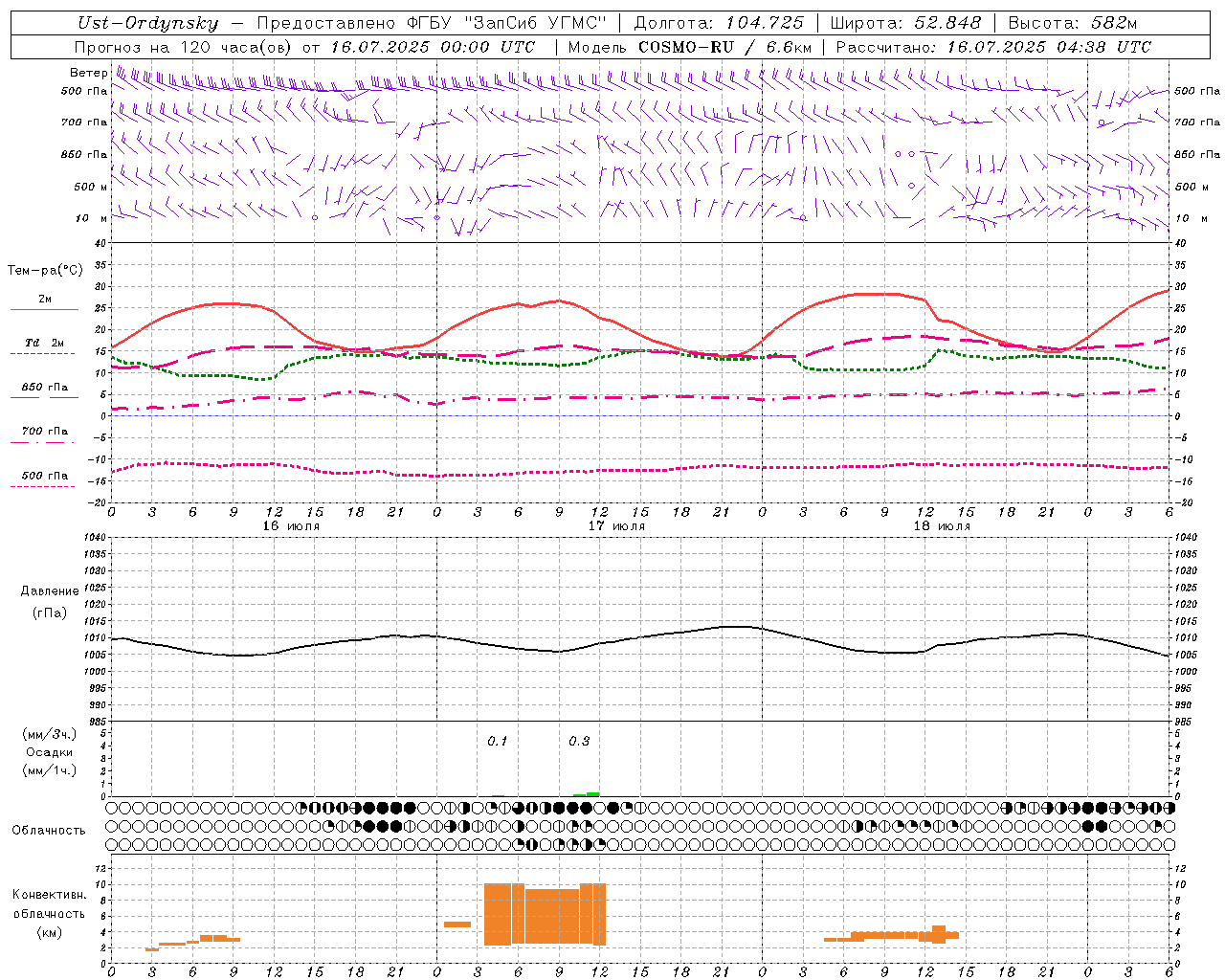The height and width of the screenshot is (980, 1225).
Task: Click the "700 гПа" temperature legend entry
Action: click(45, 432)
